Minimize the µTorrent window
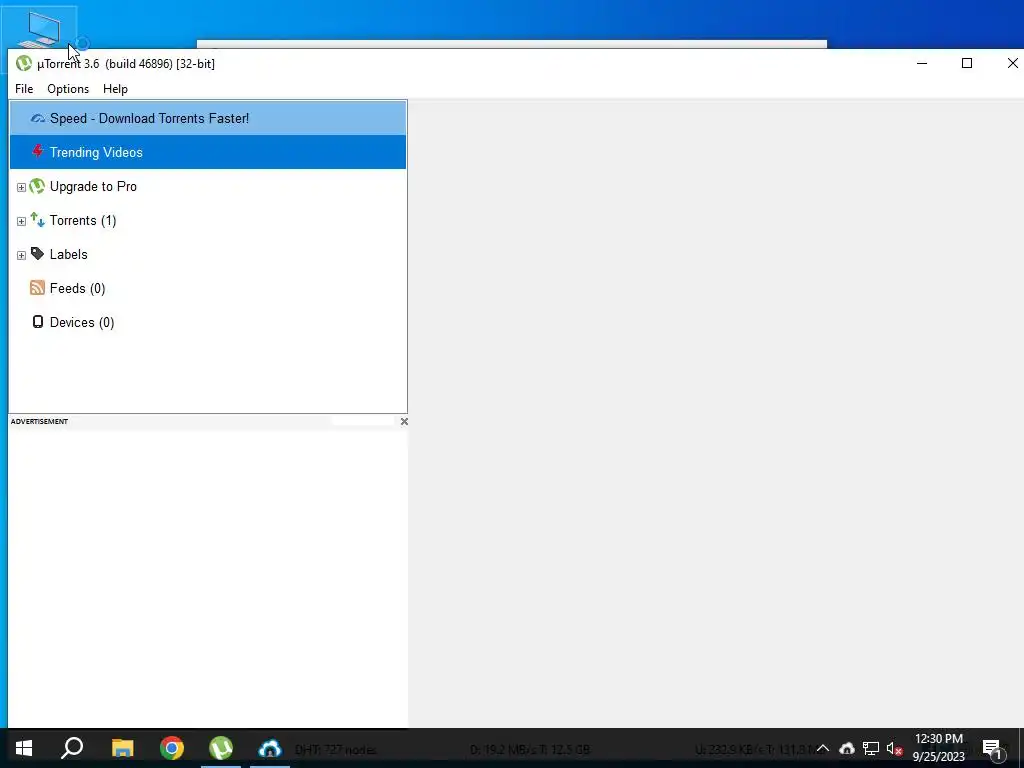1024x768 pixels. click(922, 63)
